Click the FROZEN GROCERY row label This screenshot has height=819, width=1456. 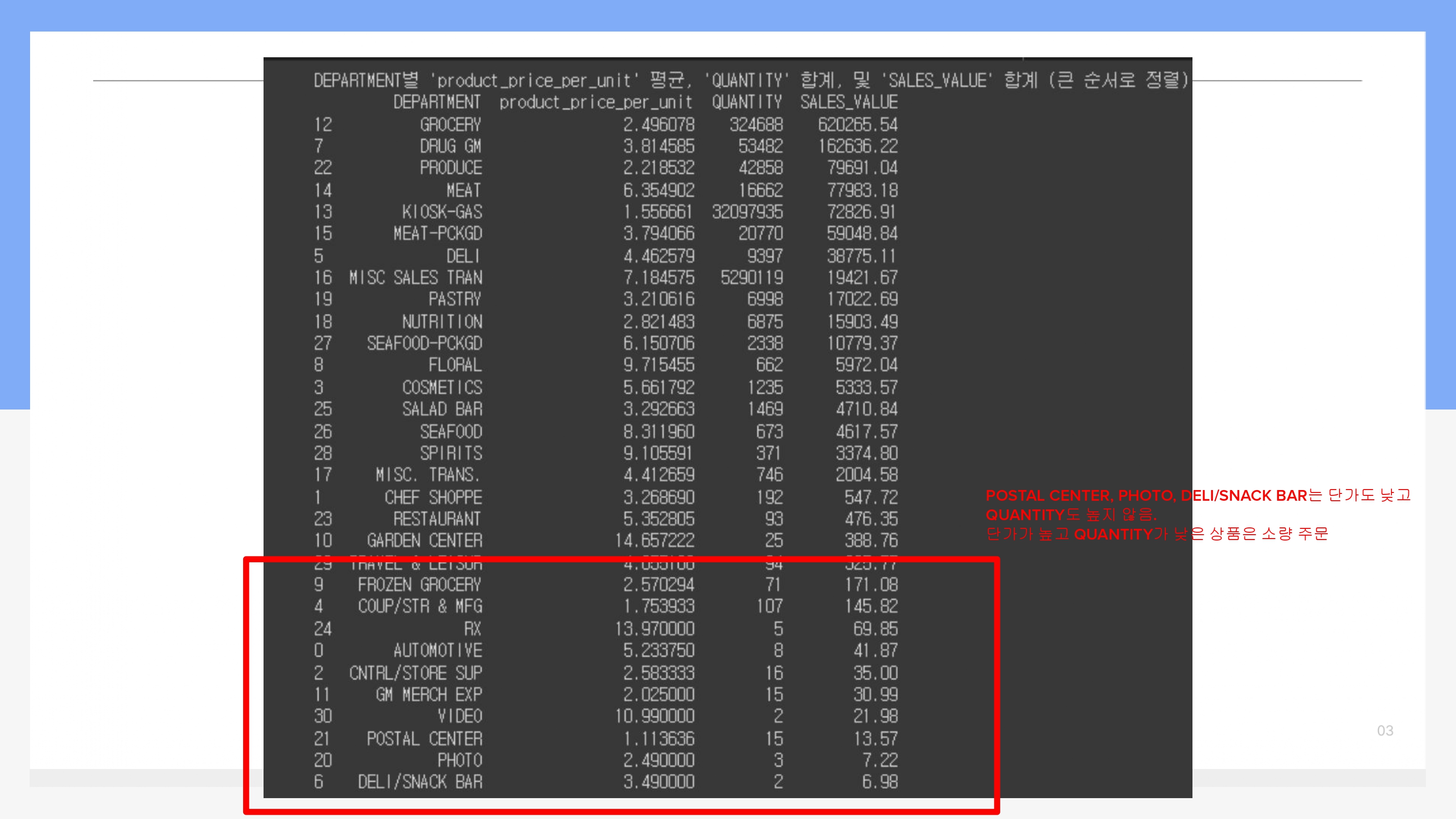tap(419, 585)
